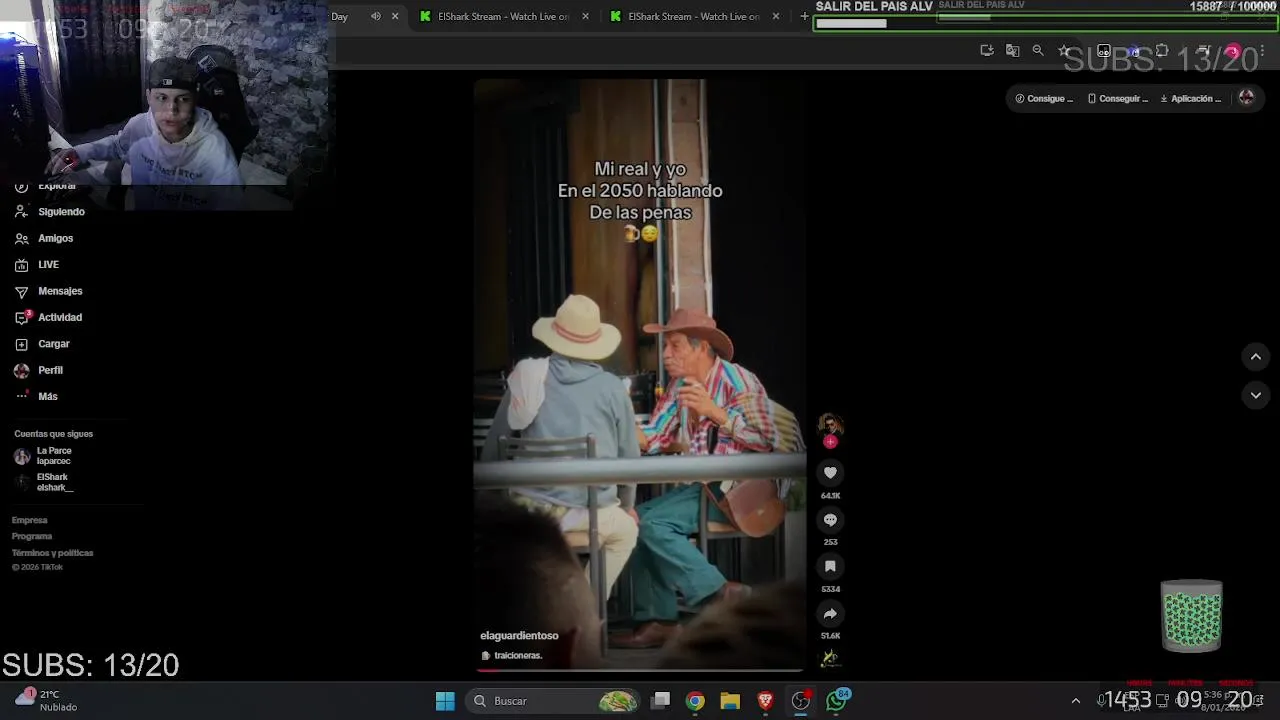Open the traicioneras. sound link

pos(511,656)
